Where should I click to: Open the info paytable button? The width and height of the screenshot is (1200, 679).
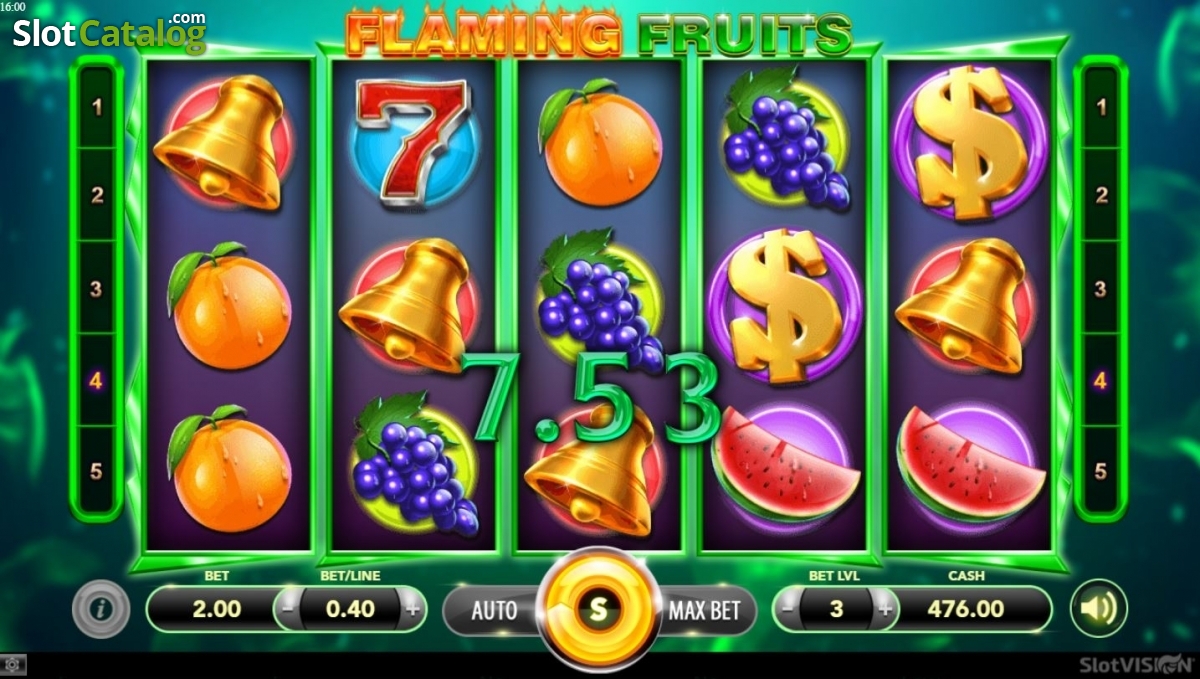click(100, 608)
